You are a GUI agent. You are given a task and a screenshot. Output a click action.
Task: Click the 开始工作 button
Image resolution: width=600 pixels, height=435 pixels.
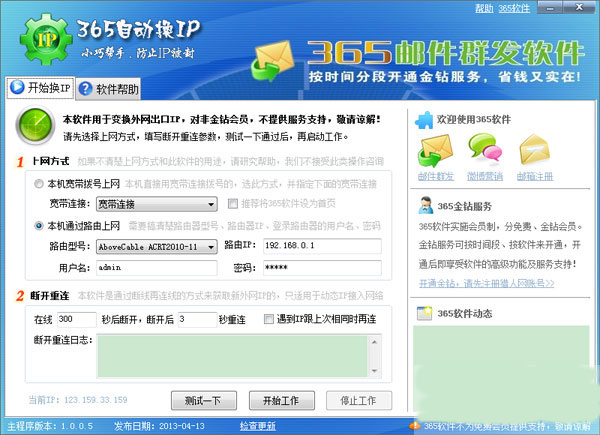282,401
